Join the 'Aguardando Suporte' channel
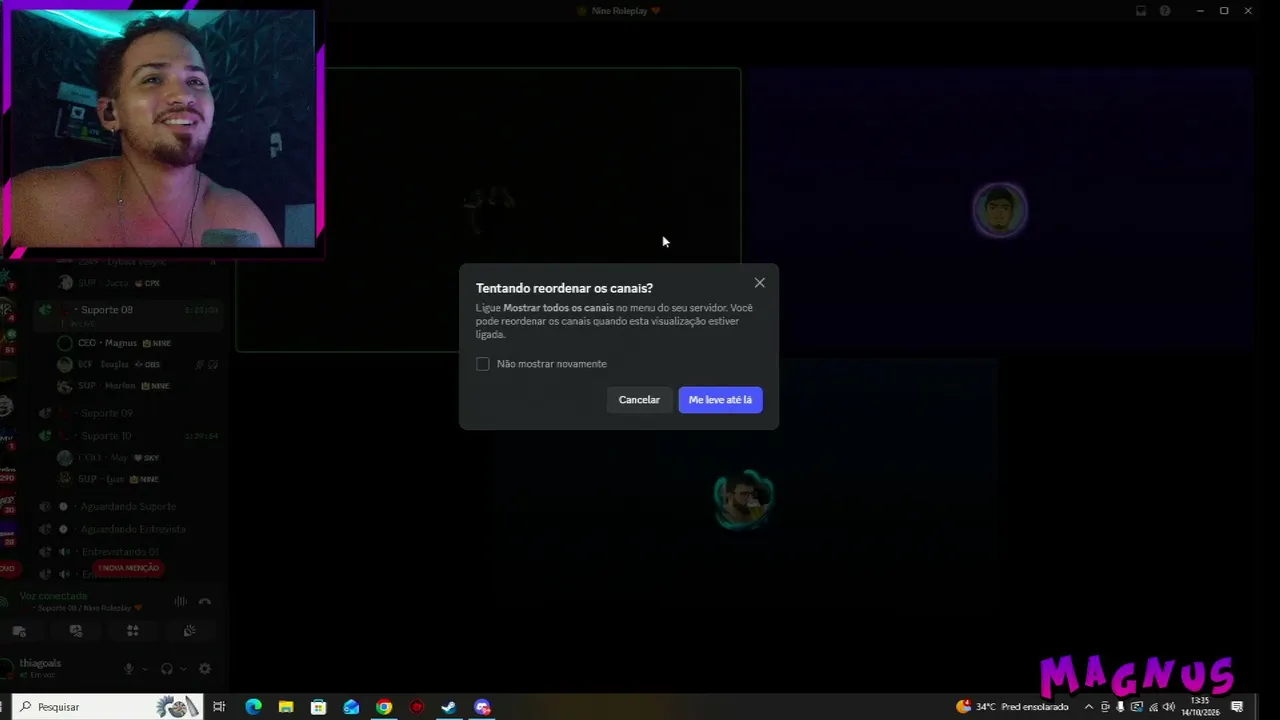1280x720 pixels. [x=127, y=507]
